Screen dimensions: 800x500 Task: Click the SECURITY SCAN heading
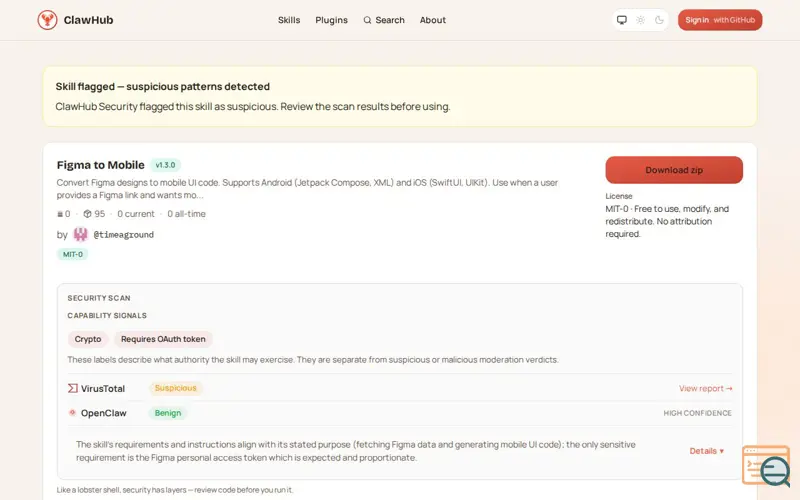pyautogui.click(x=99, y=298)
